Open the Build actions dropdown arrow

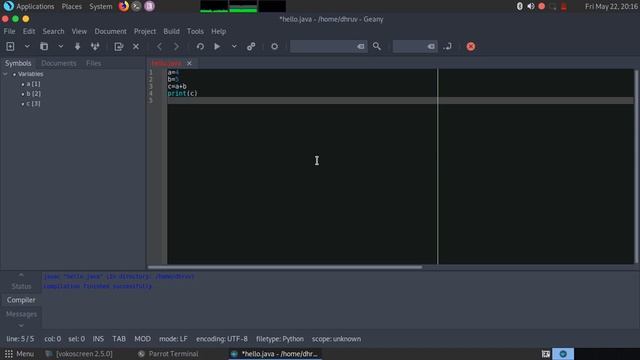234,47
